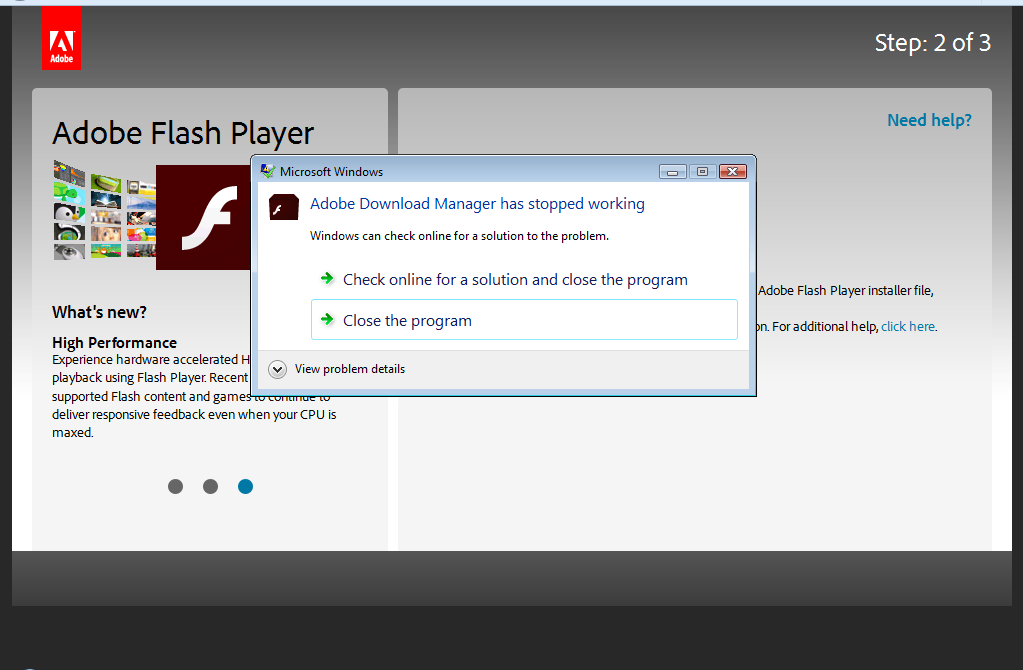Select the eye thumbnail in the collage

(x=69, y=251)
